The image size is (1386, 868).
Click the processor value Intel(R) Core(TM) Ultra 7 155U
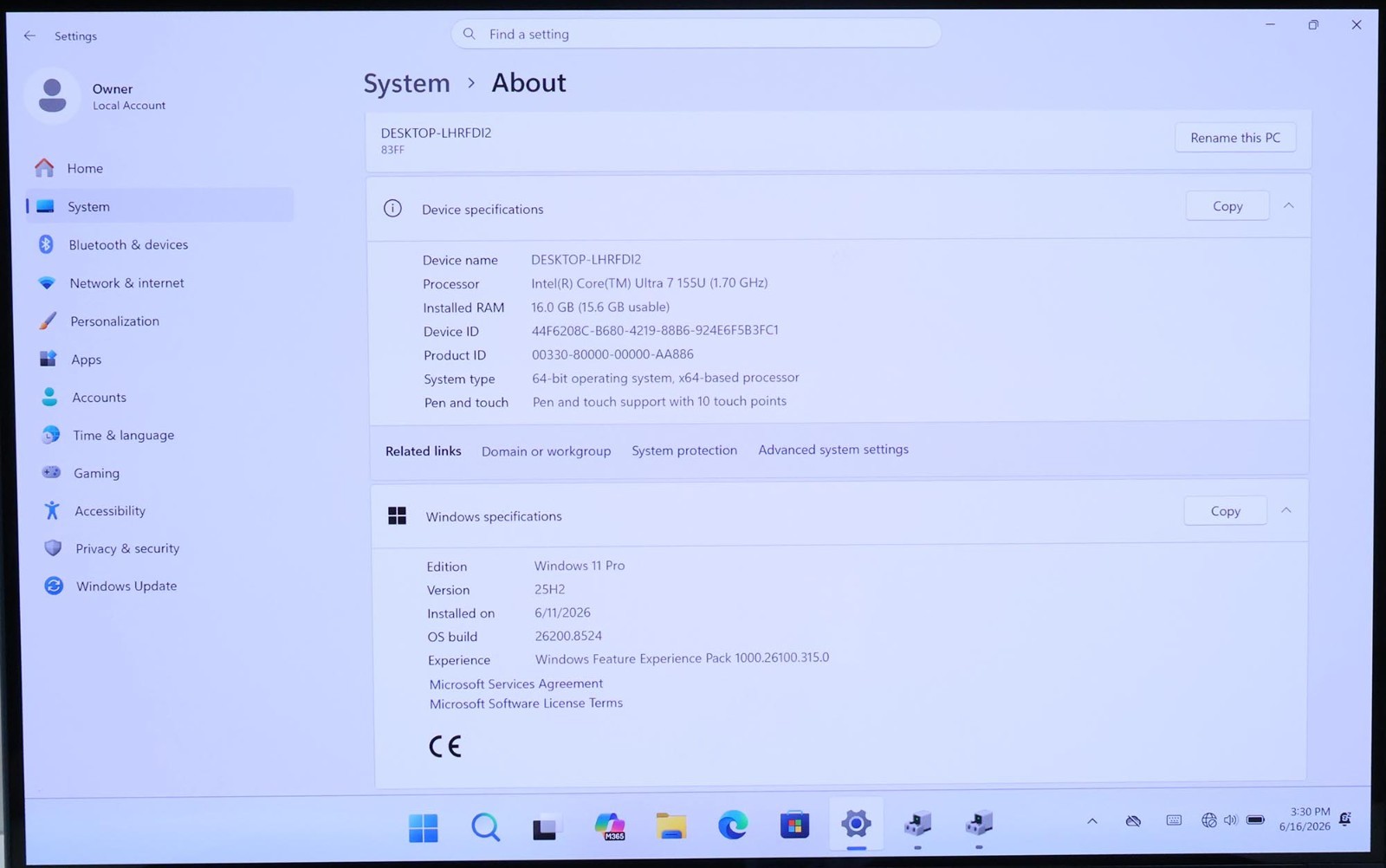pyautogui.click(x=650, y=282)
